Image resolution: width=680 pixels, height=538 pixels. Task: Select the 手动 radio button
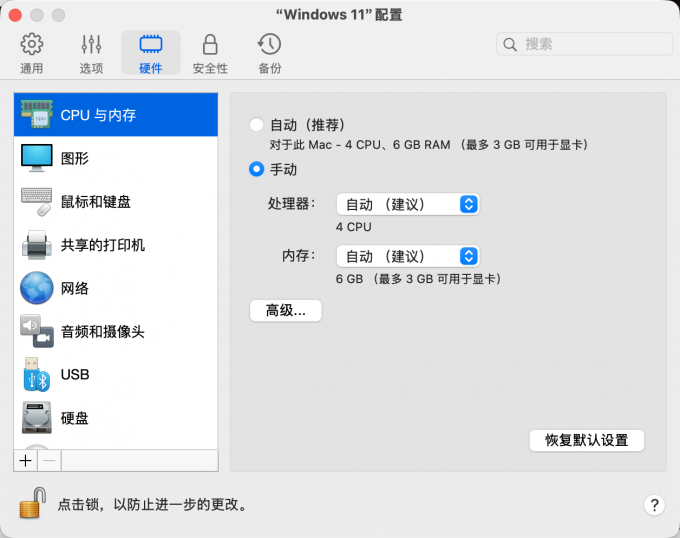tap(256, 169)
